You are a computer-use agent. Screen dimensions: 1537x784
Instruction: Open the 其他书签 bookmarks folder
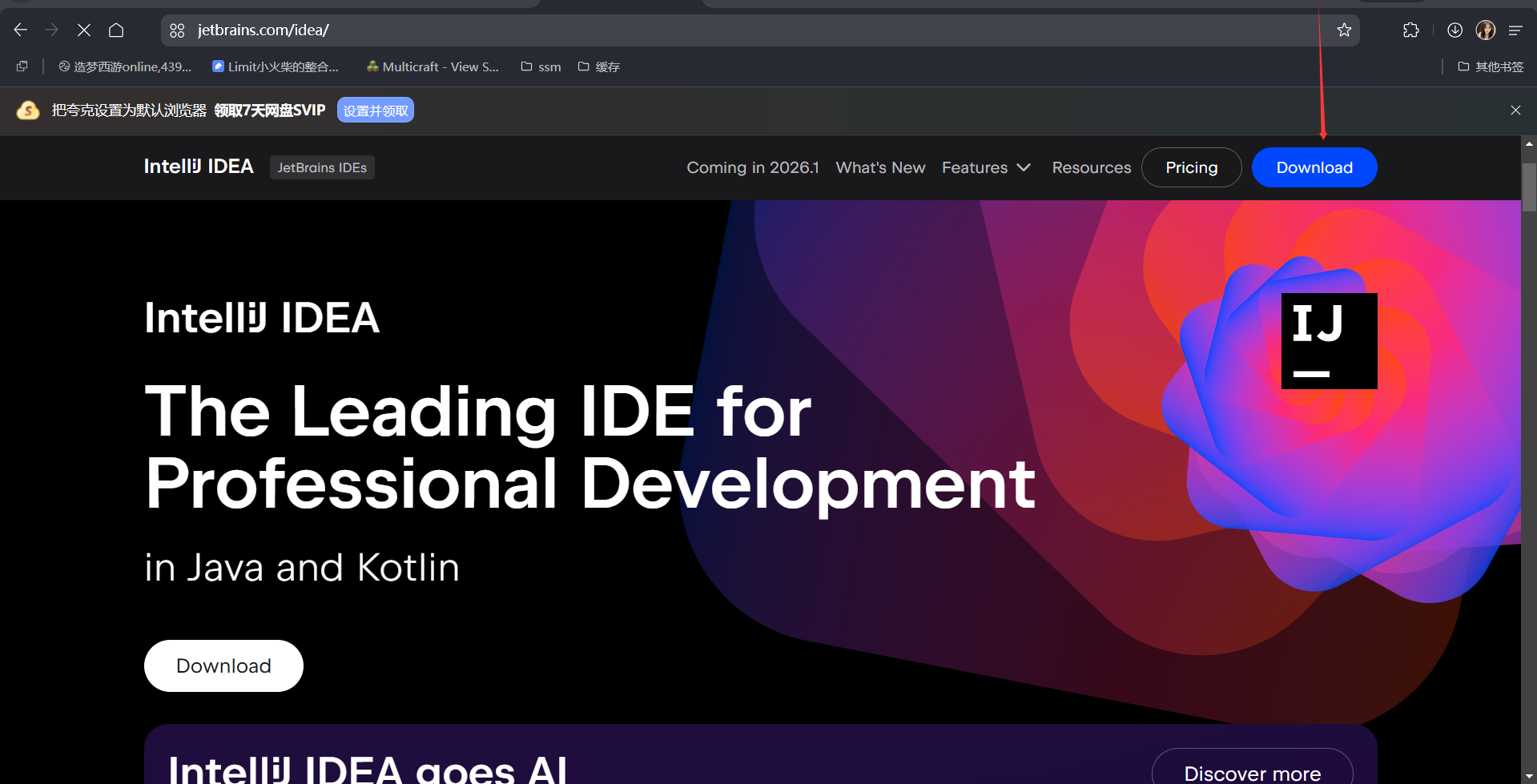click(x=1491, y=66)
